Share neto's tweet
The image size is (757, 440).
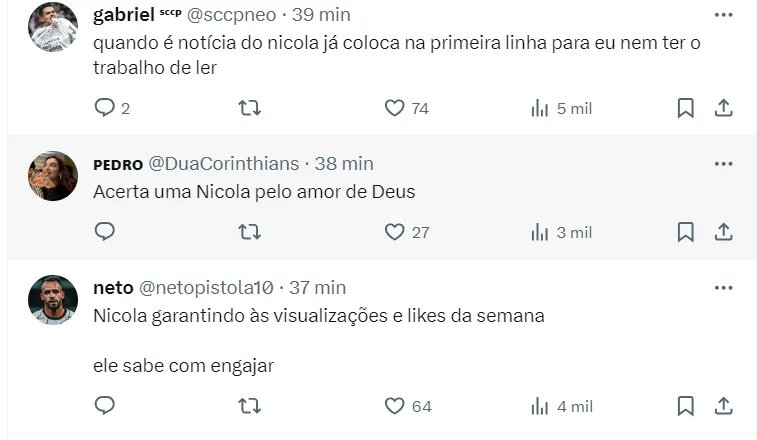pos(724,406)
